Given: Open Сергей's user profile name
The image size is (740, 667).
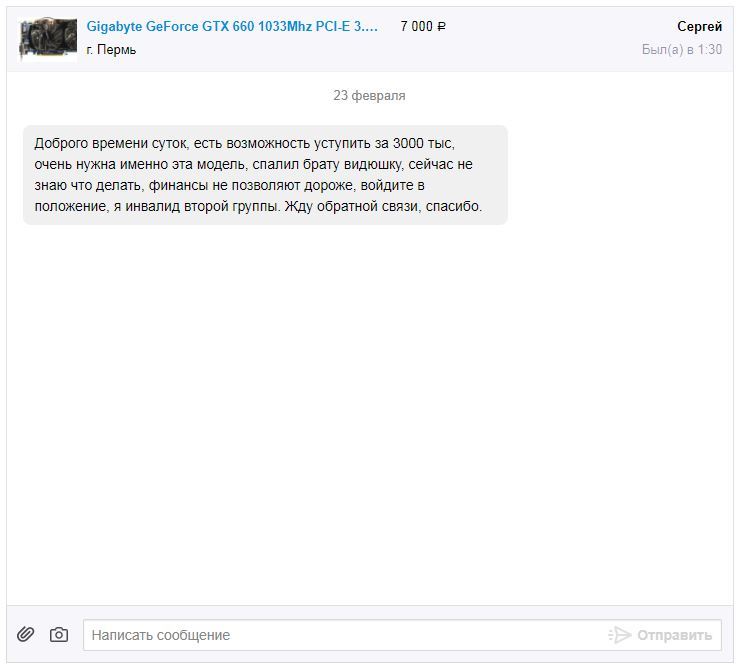Looking at the screenshot, I should 699,27.
